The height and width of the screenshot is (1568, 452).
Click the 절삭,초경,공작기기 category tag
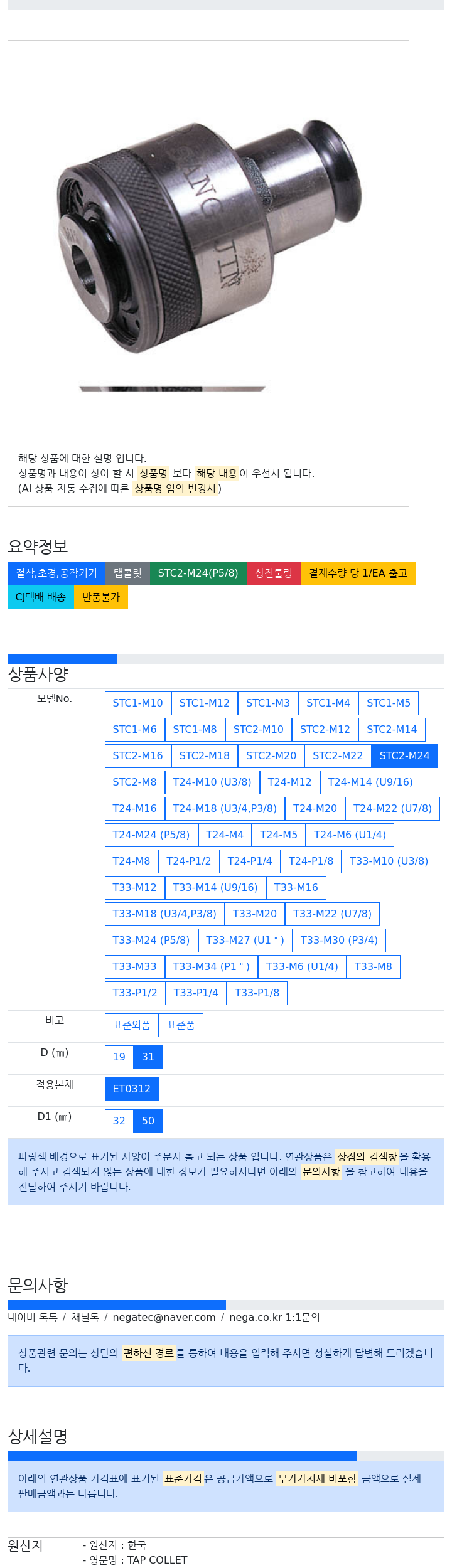(x=56, y=573)
